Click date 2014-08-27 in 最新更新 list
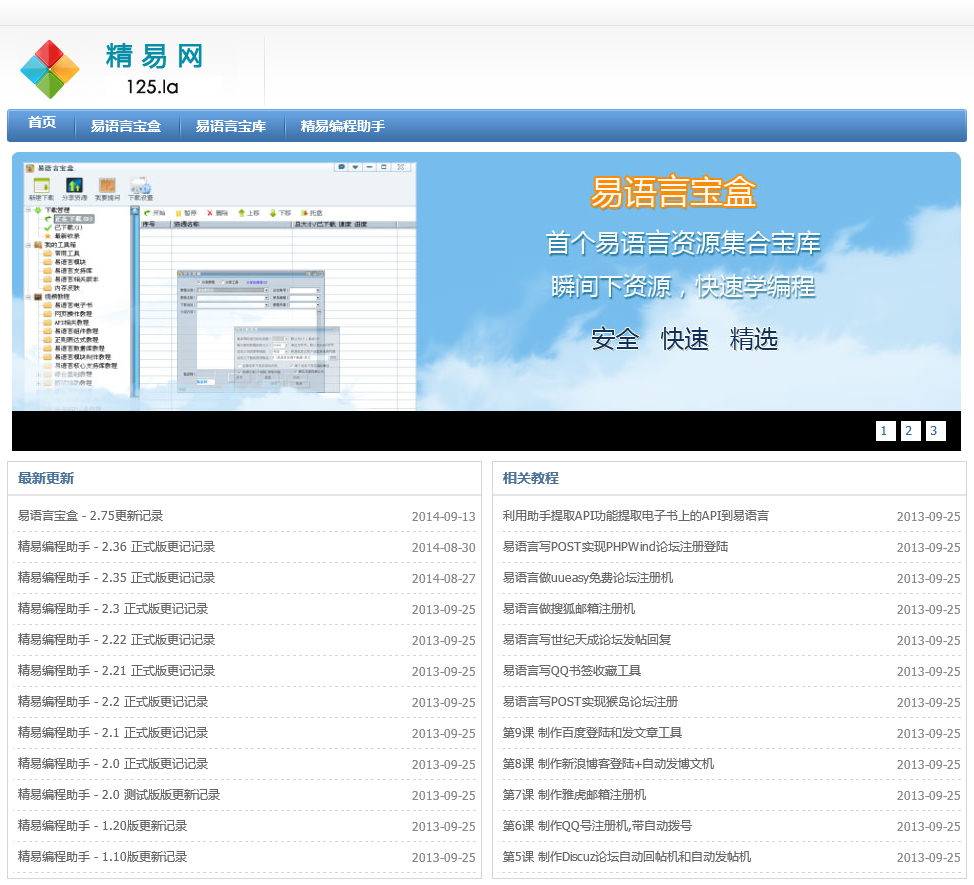The image size is (974, 885). tap(444, 579)
